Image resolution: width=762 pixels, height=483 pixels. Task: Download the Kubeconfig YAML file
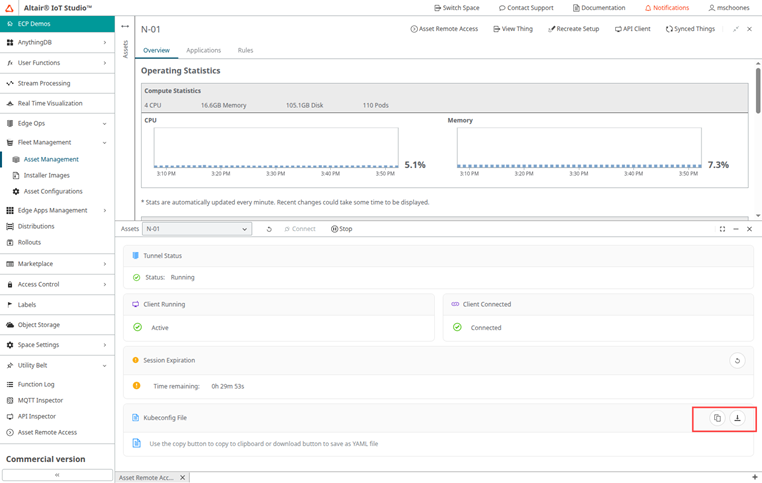(737, 418)
